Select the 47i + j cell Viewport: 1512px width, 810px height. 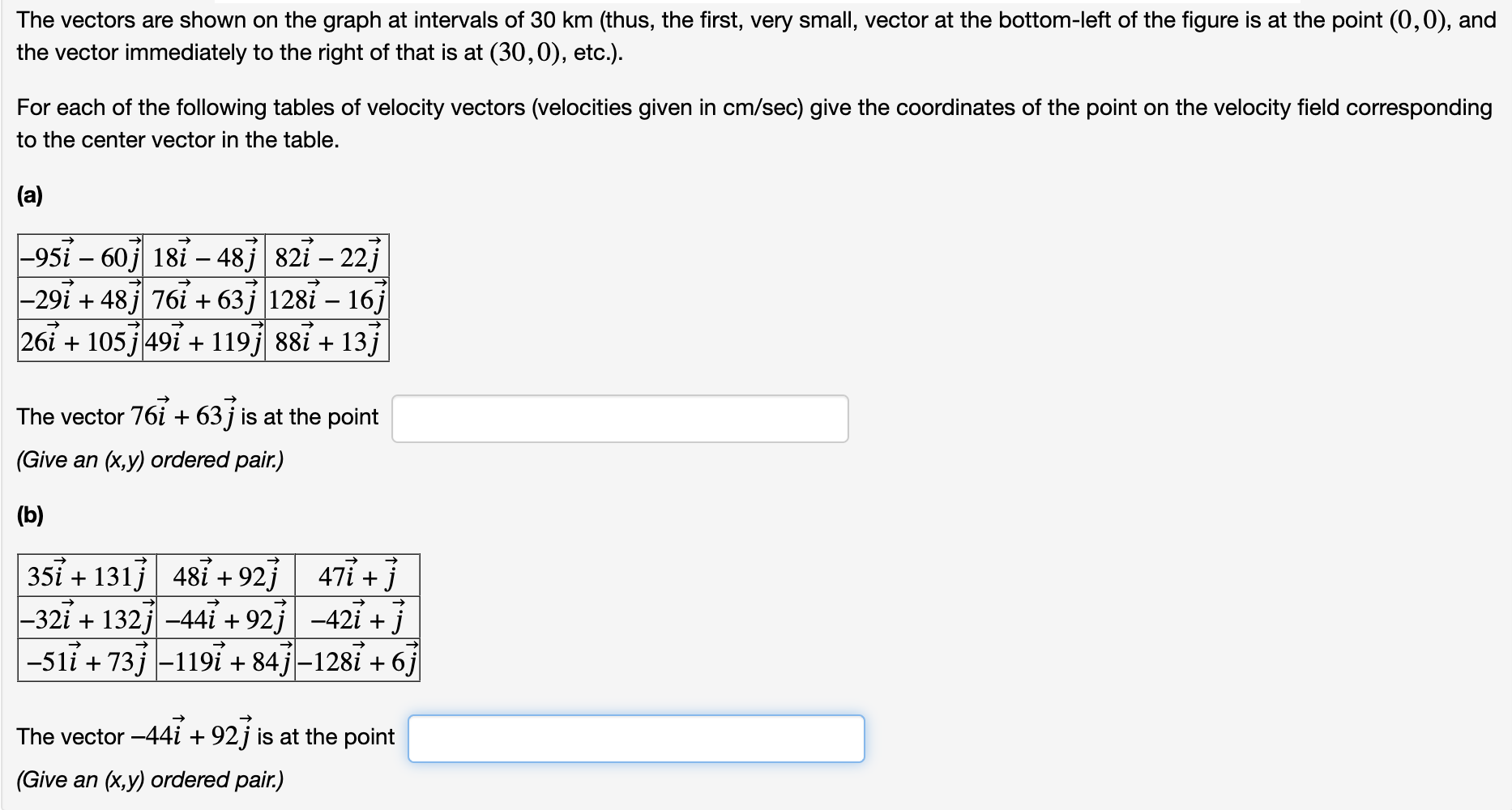pyautogui.click(x=357, y=575)
